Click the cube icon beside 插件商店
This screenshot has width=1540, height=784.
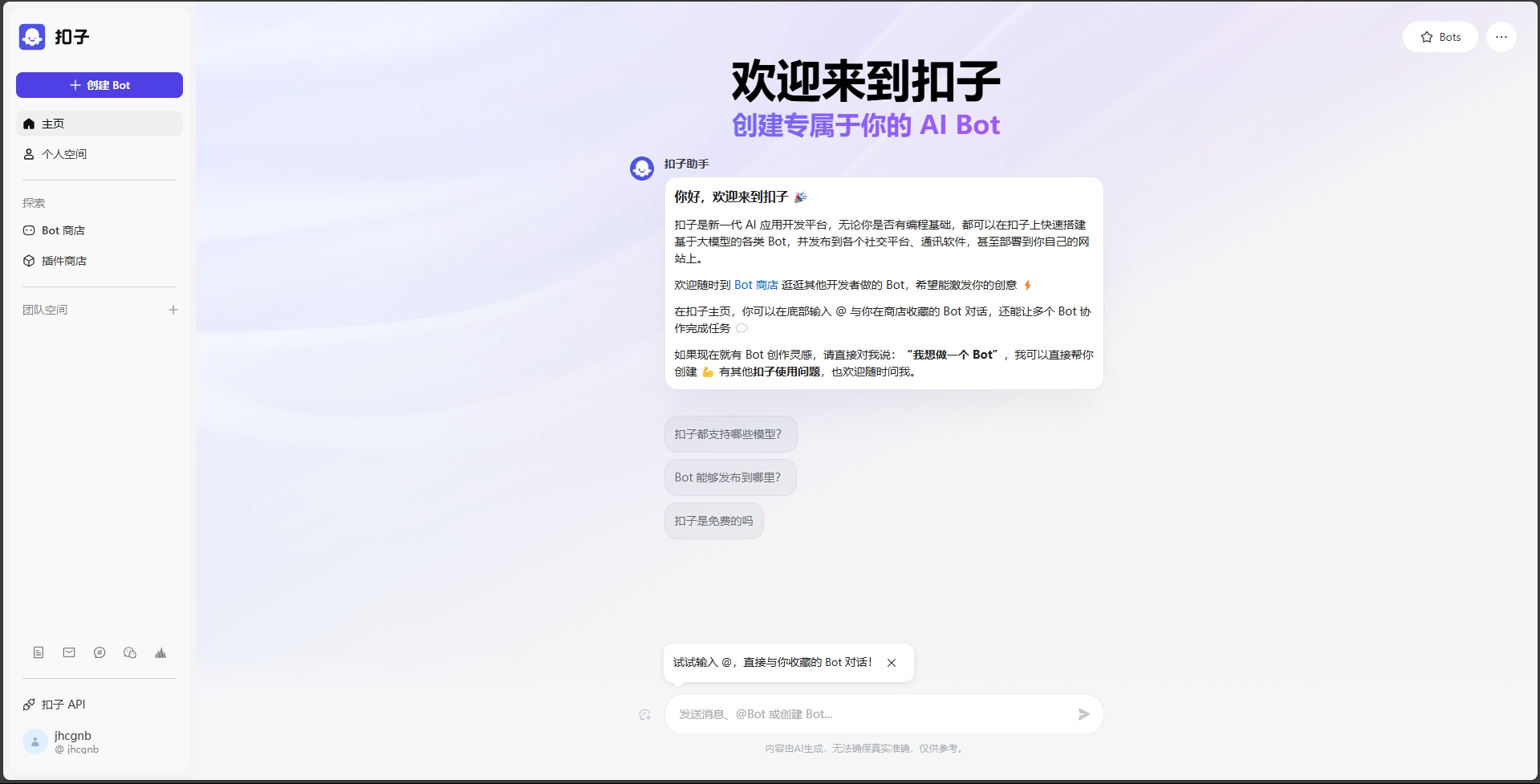pos(29,261)
